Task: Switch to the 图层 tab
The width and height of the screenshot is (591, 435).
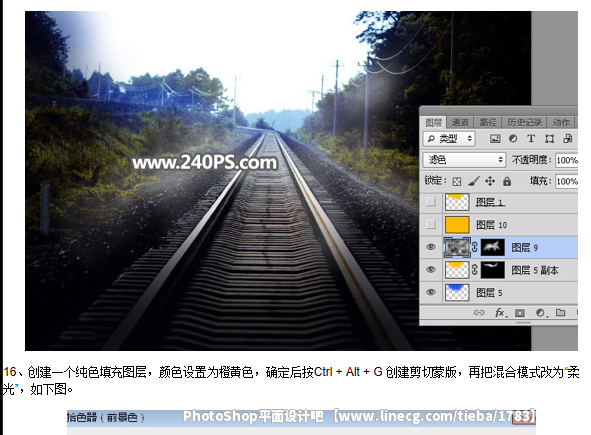Action: [433, 123]
